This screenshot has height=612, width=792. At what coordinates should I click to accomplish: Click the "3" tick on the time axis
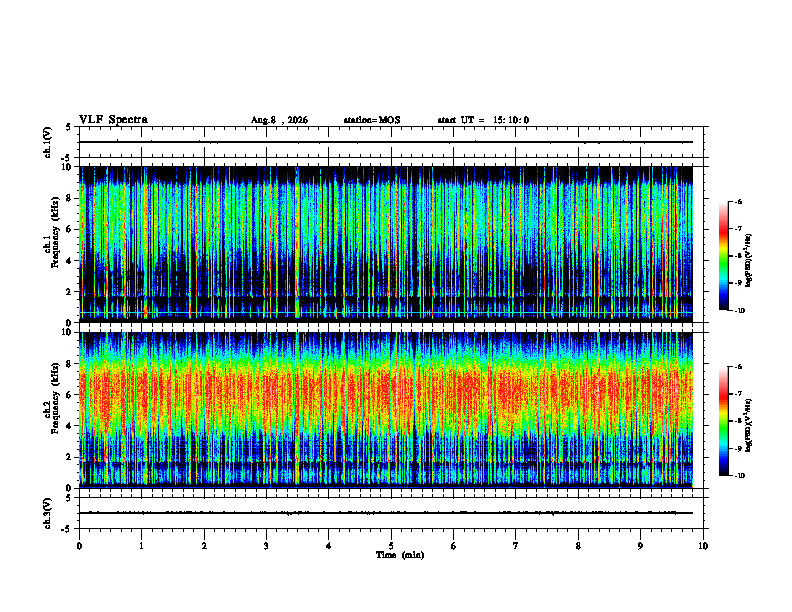coord(266,546)
